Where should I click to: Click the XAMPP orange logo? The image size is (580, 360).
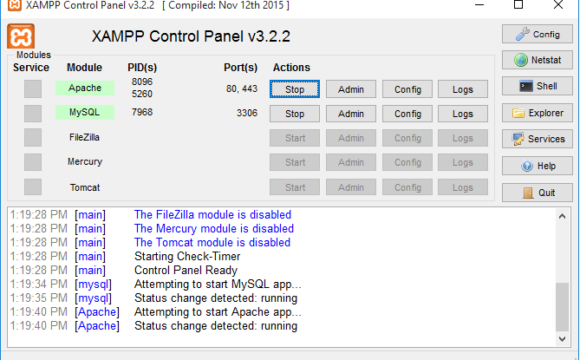click(21, 36)
